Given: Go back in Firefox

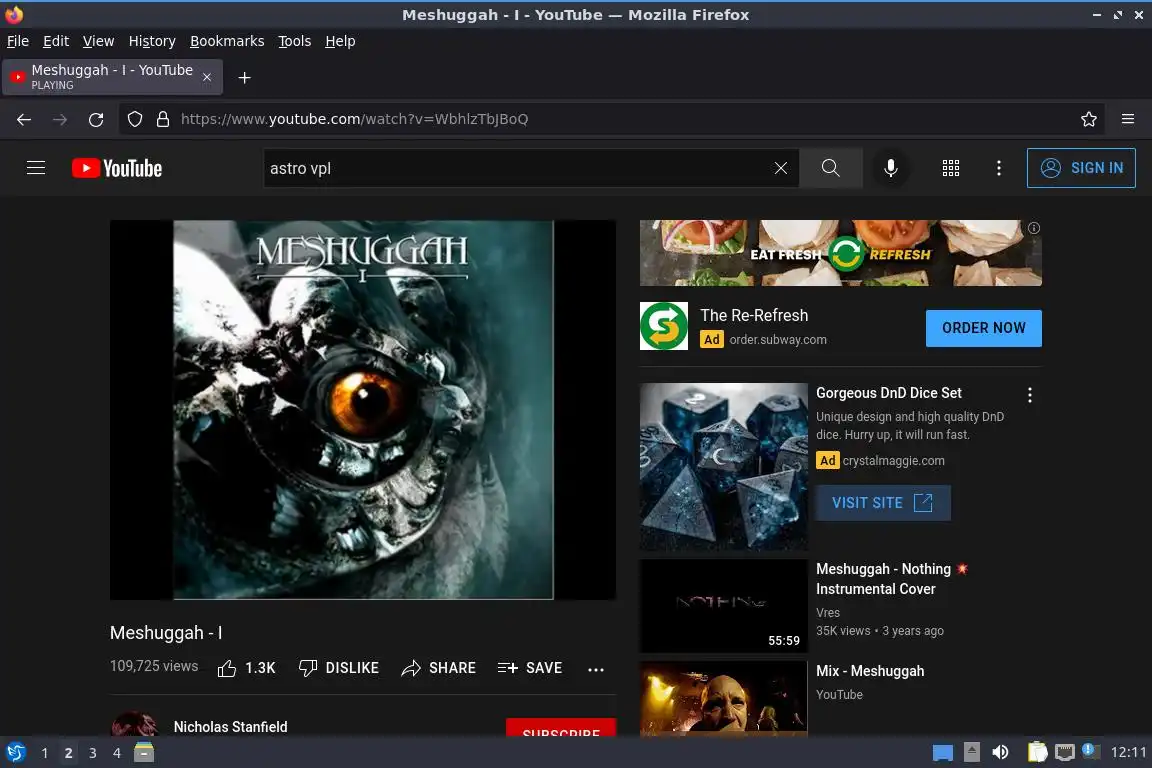Looking at the screenshot, I should [24, 119].
